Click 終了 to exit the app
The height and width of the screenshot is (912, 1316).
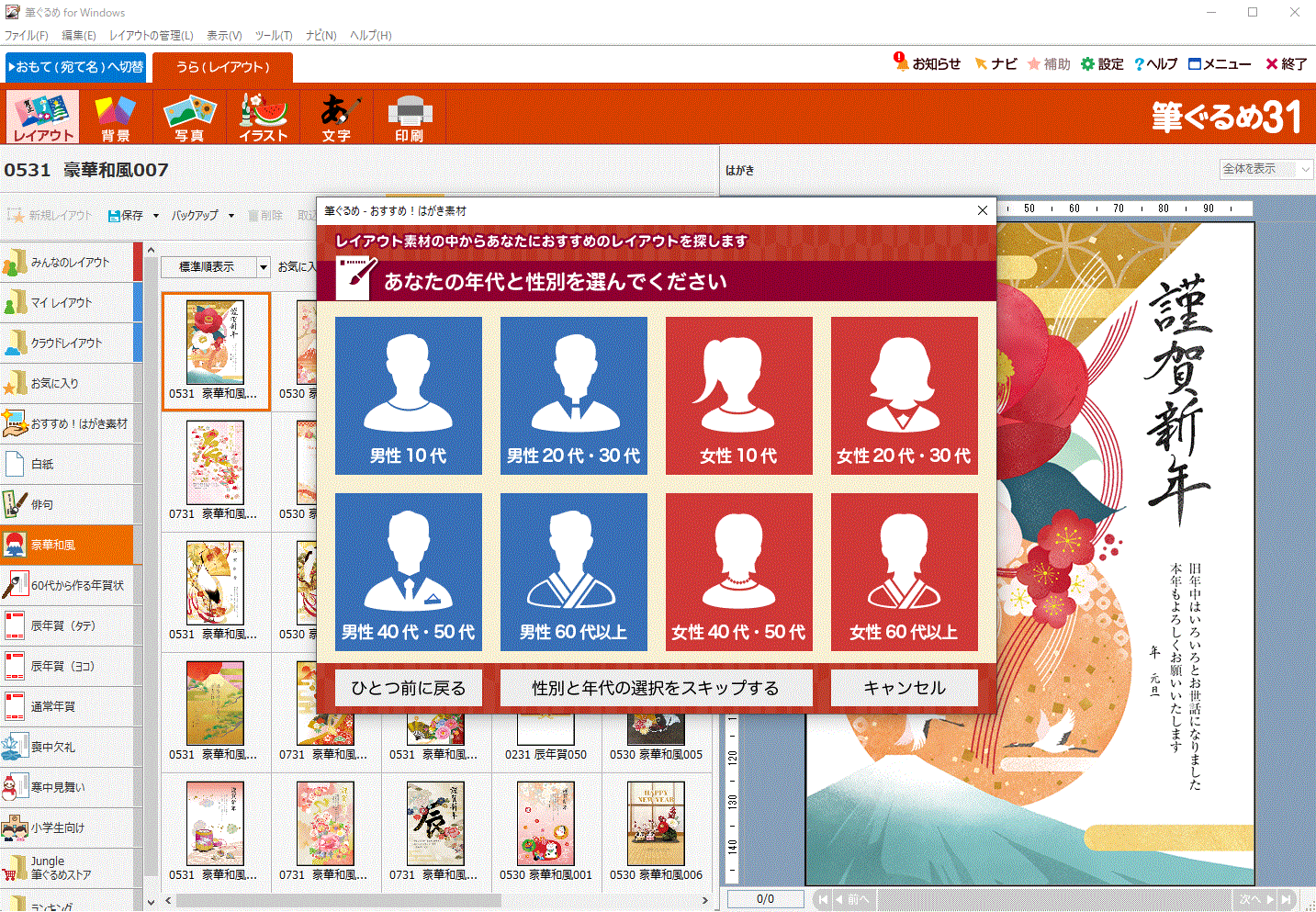click(x=1286, y=63)
